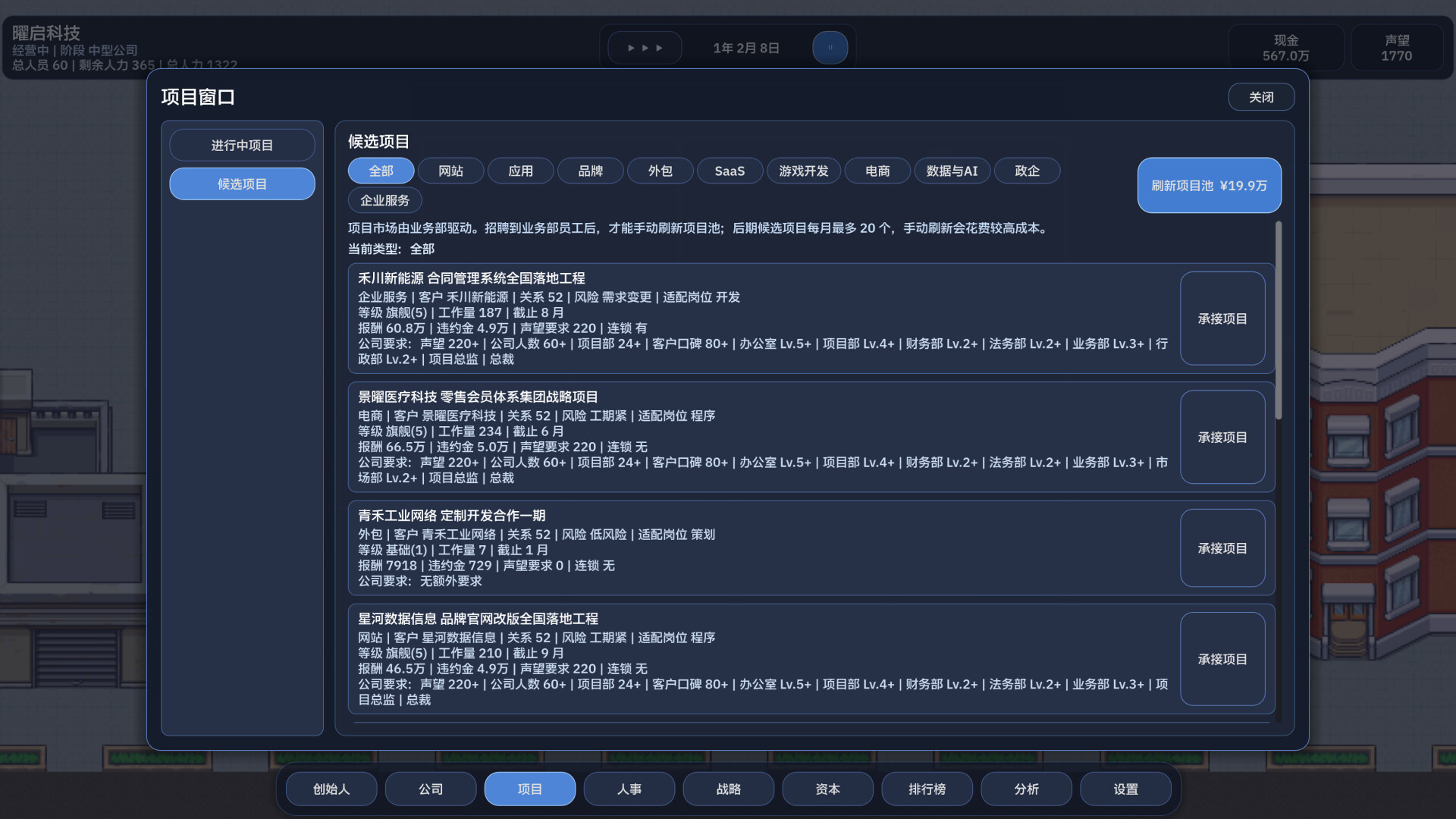Open the 进行中项目 side tab
1456x819 pixels.
[242, 145]
